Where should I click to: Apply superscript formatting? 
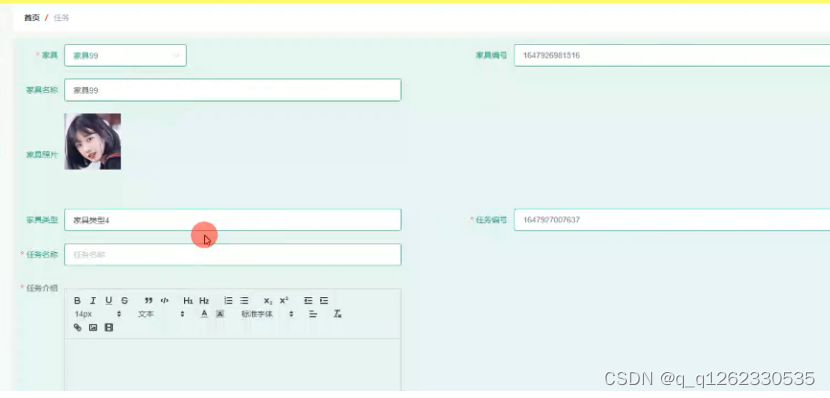(x=284, y=301)
